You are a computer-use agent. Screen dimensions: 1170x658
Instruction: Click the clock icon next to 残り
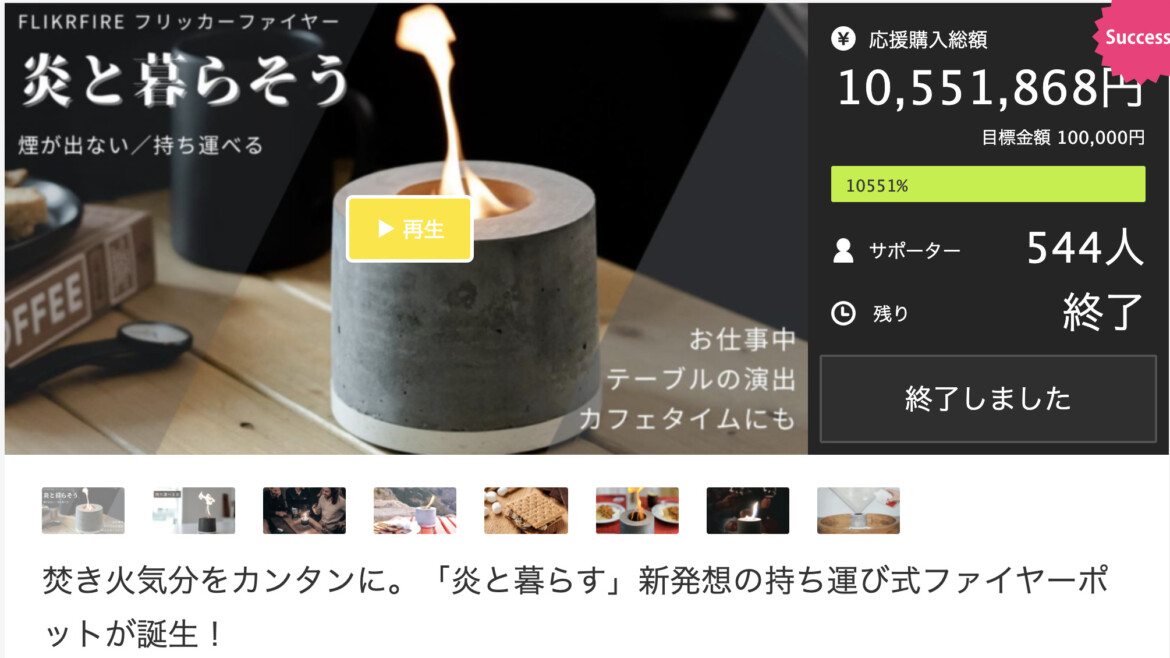(x=843, y=313)
